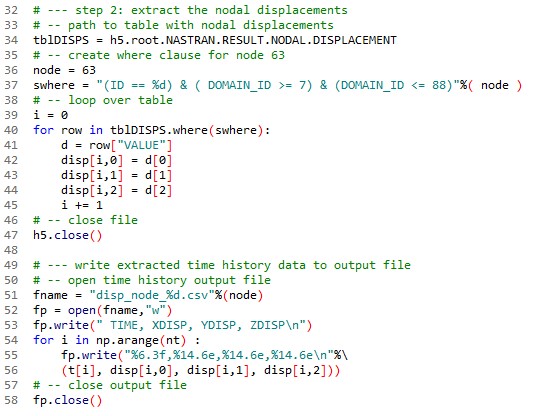Click line number 48 on the empty line
This screenshot has width=545, height=416.
pos(11,250)
